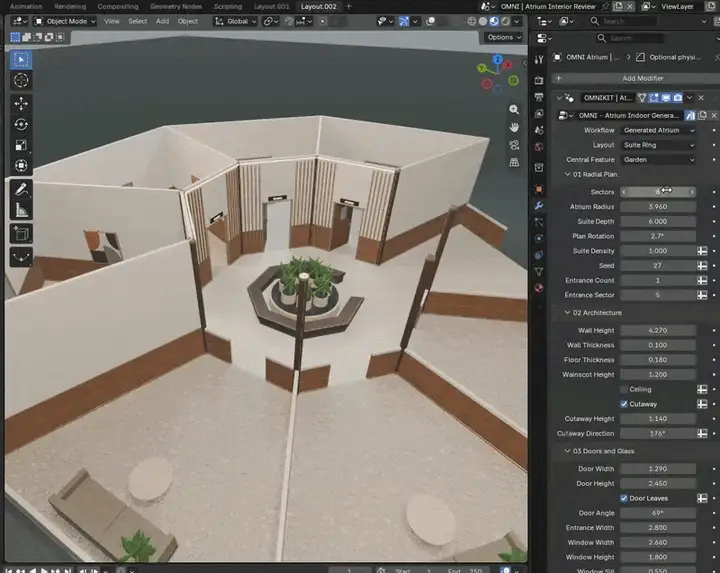Switch perspective/orthographic grid icon
This screenshot has height=573, width=720.
pyautogui.click(x=514, y=163)
